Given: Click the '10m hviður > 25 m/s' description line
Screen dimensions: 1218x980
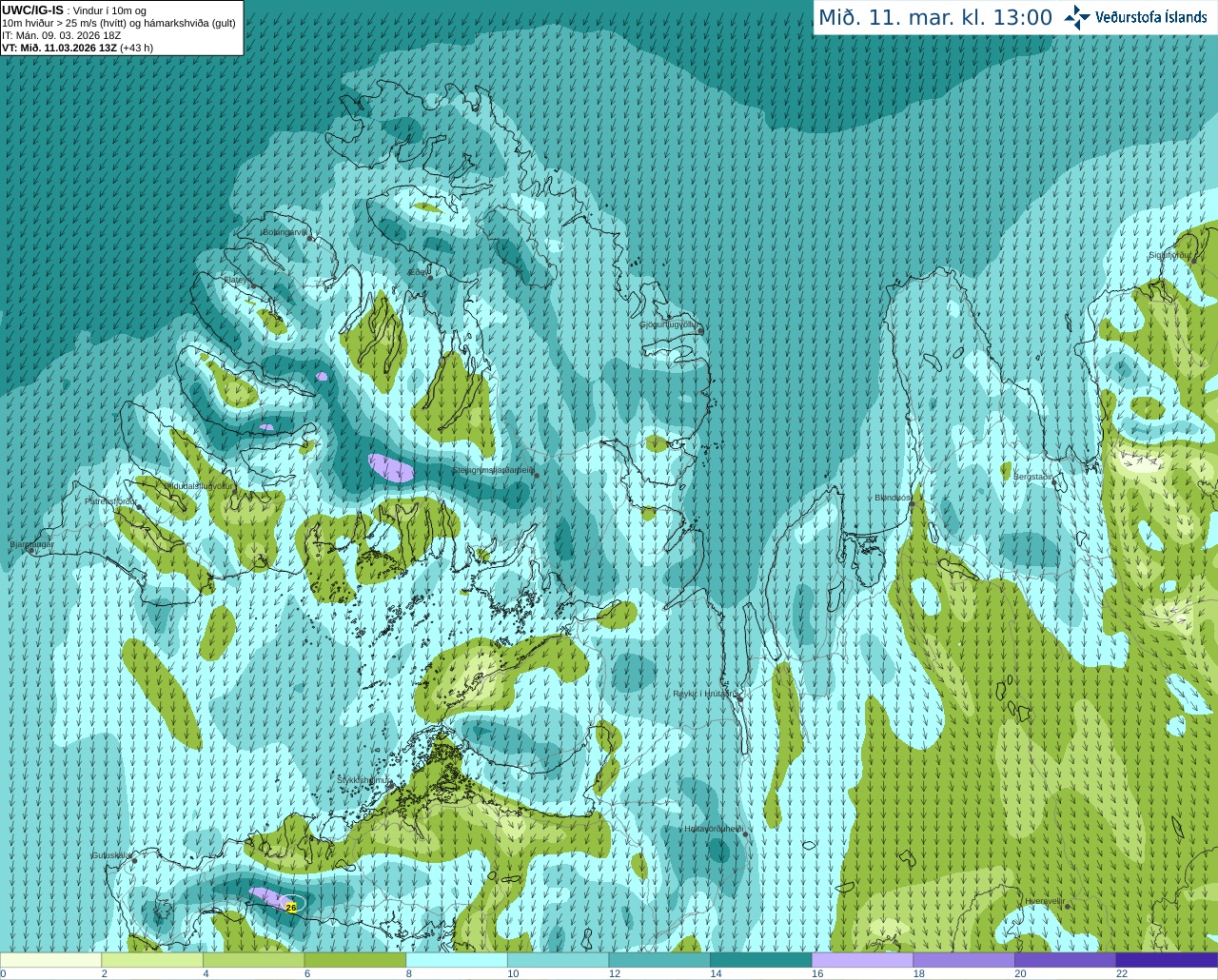Looking at the screenshot, I should pos(119,23).
